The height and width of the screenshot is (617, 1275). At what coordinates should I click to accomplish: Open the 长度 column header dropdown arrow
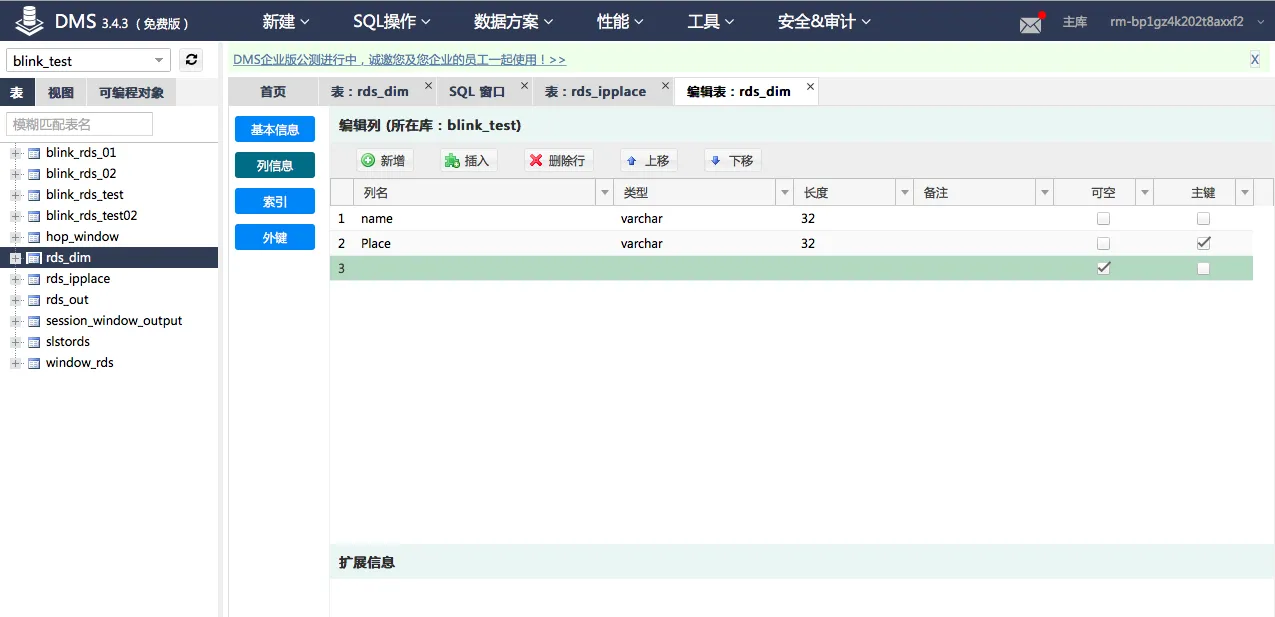pos(904,193)
